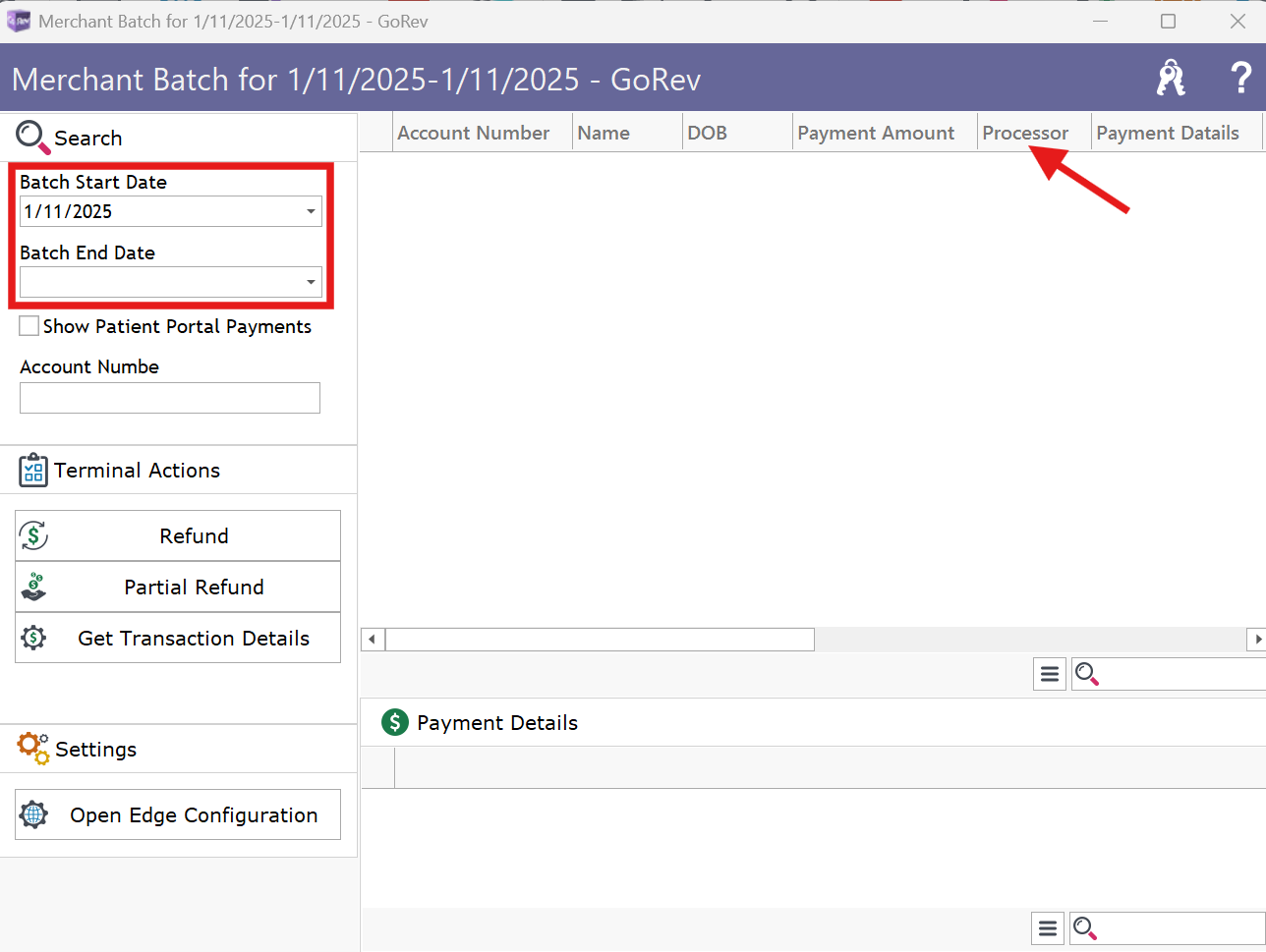
Task: Click the Payment Details panel heading
Action: click(497, 723)
